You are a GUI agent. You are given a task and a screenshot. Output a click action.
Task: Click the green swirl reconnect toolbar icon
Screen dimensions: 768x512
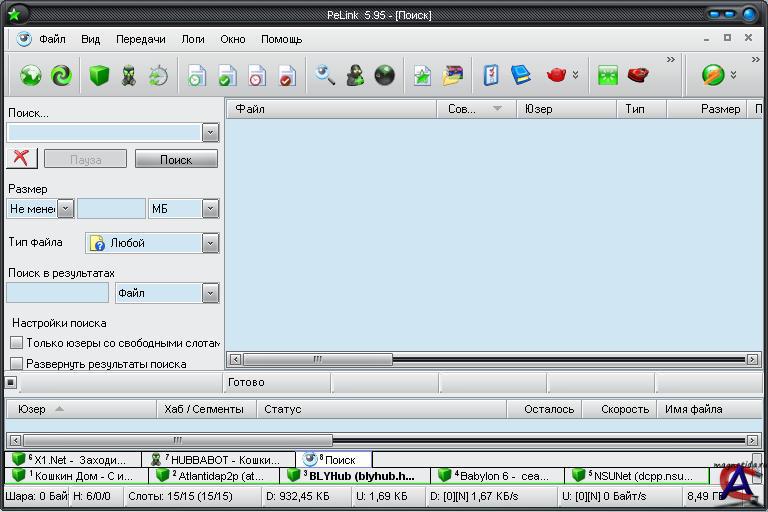coord(61,75)
